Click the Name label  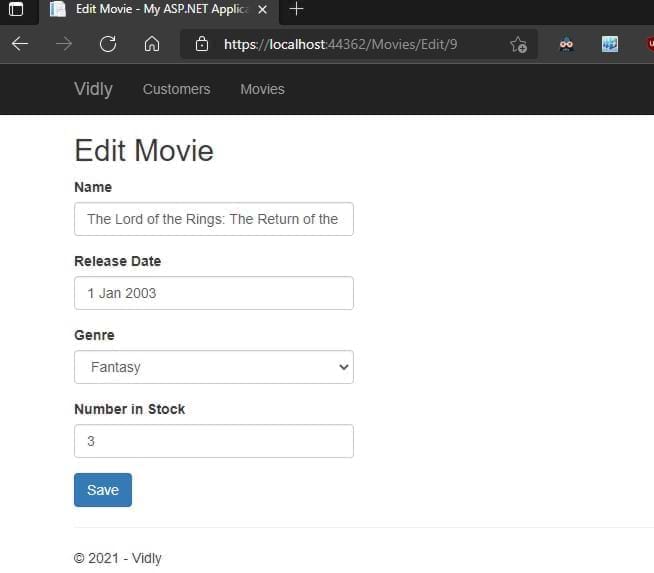tap(93, 187)
